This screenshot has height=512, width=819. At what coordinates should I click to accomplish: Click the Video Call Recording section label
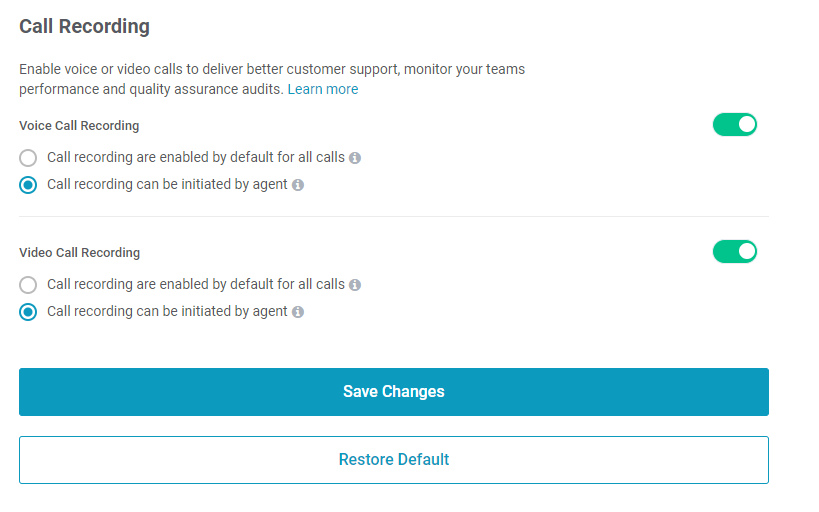[79, 253]
